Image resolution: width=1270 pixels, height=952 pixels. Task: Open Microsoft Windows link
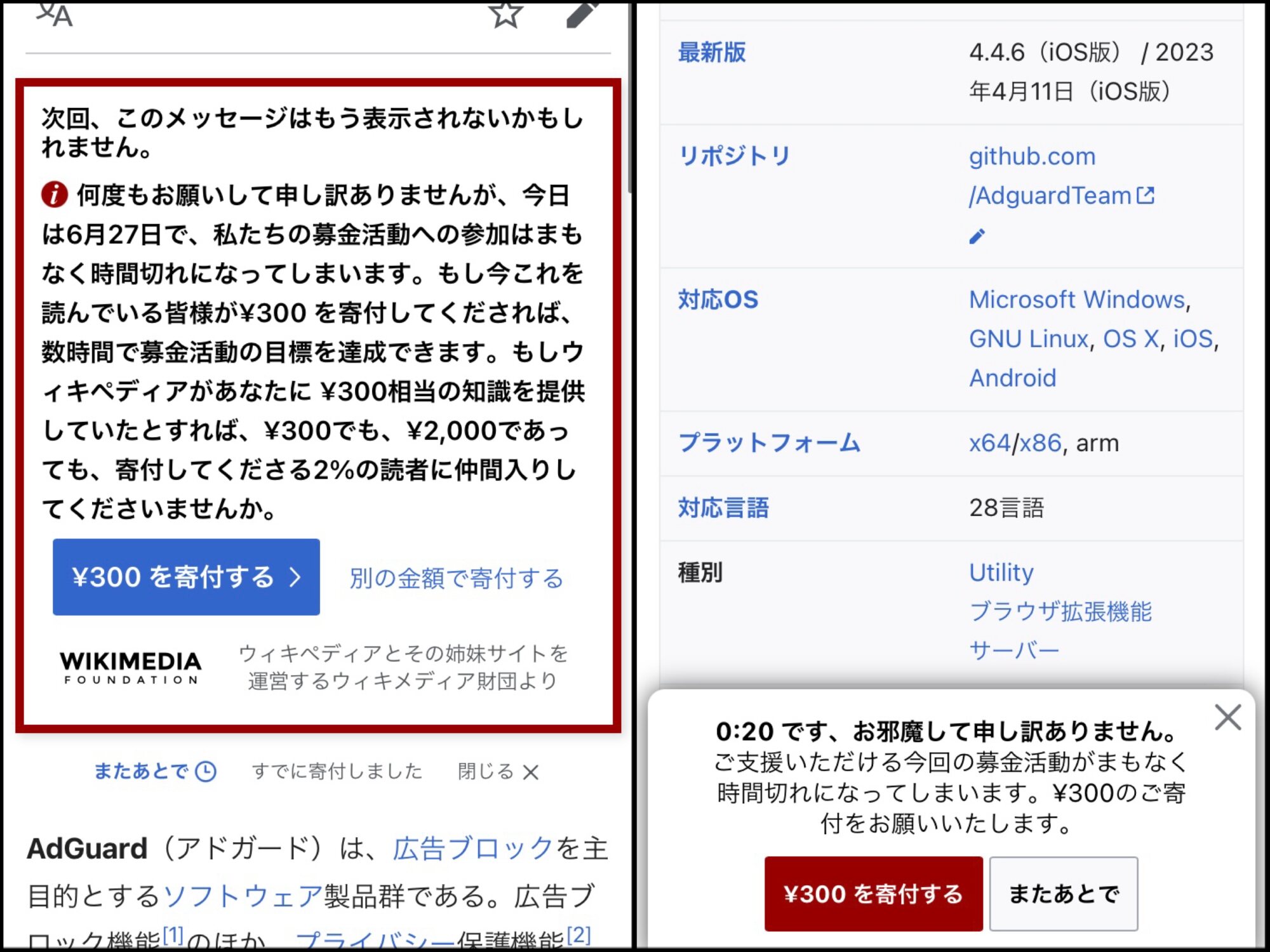click(x=1077, y=299)
